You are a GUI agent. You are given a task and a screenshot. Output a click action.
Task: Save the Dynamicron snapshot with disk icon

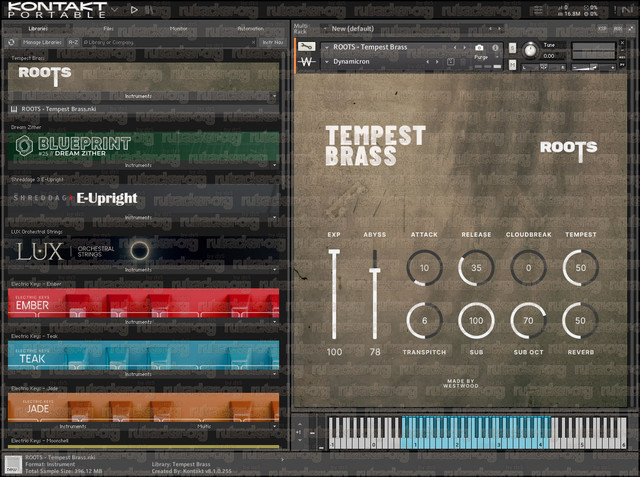[451, 62]
